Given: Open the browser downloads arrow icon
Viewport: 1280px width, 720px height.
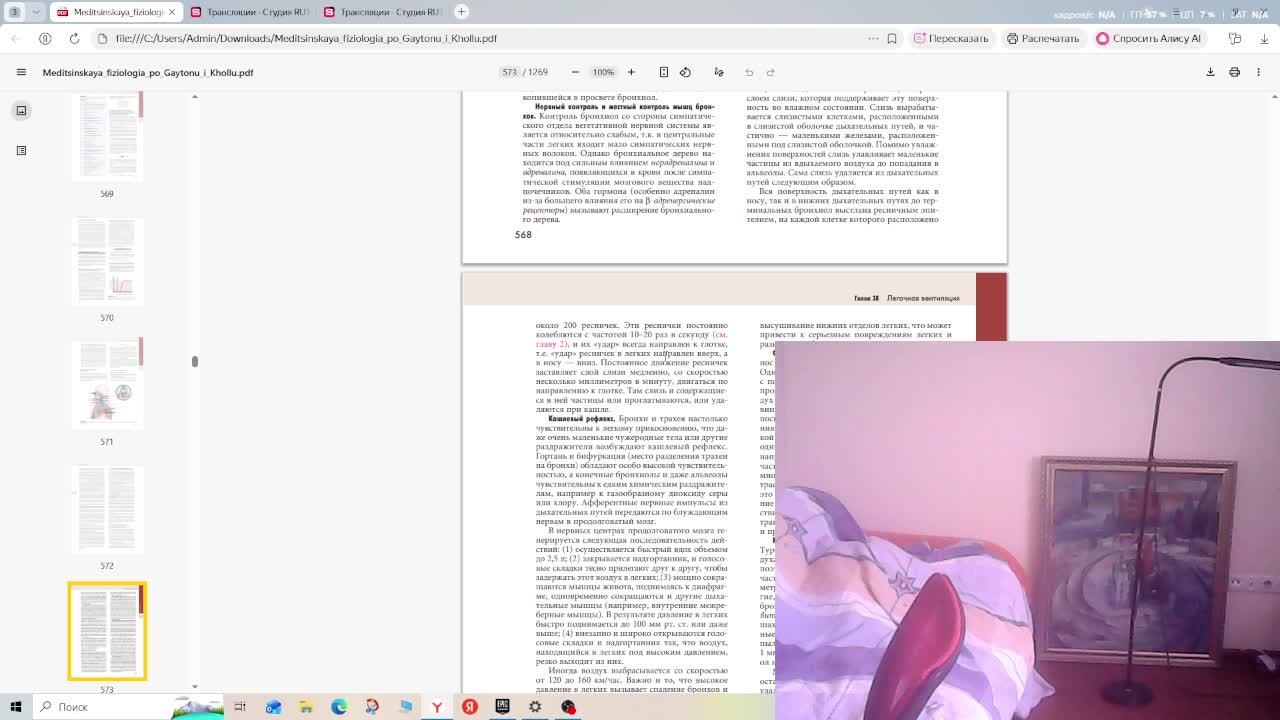Looking at the screenshot, I should (x=1264, y=38).
